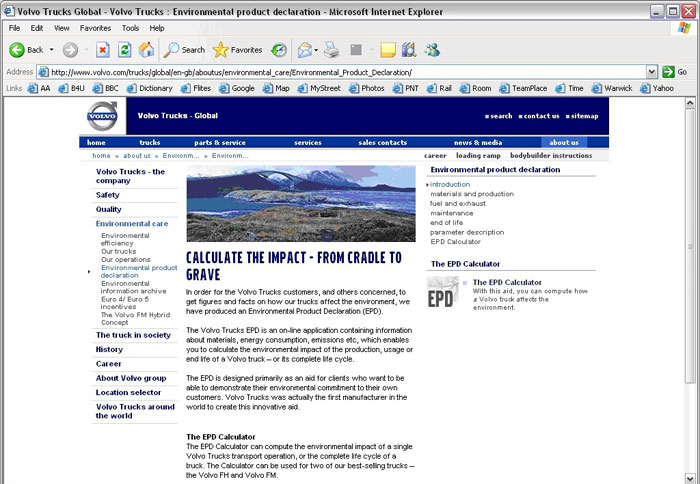Open the Help menu
This screenshot has height=484, width=700.
(x=157, y=28)
